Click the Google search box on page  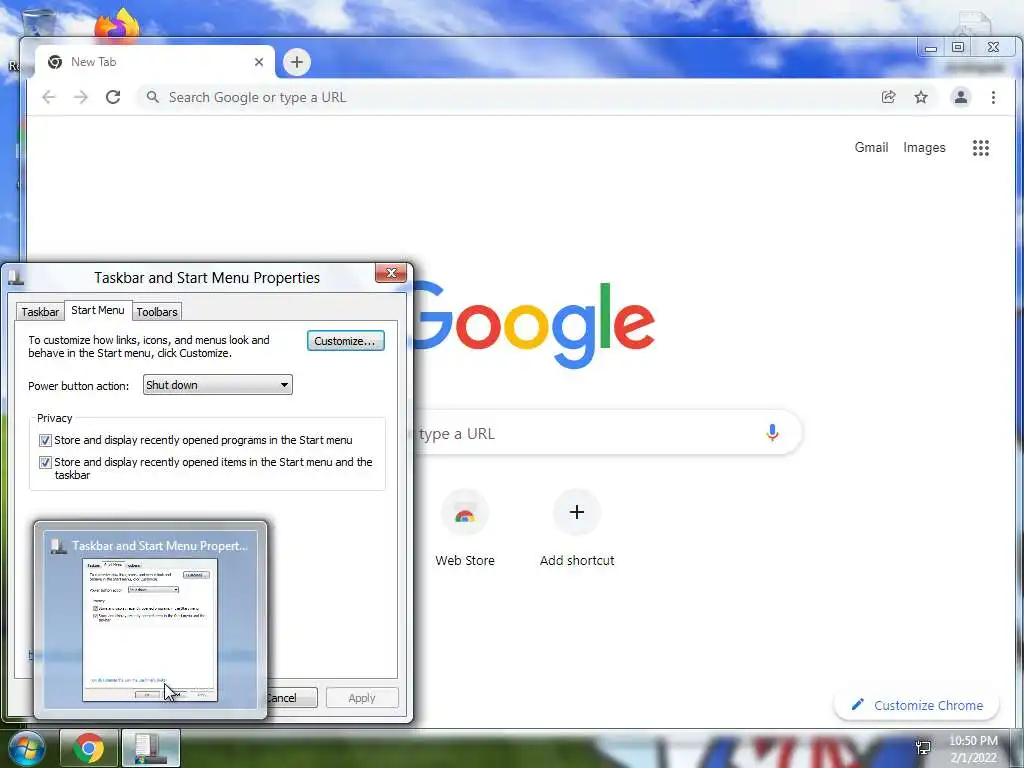607,432
